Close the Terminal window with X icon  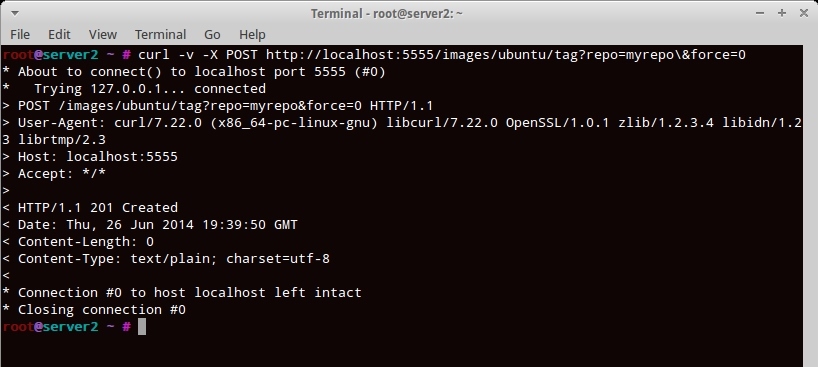click(x=804, y=13)
